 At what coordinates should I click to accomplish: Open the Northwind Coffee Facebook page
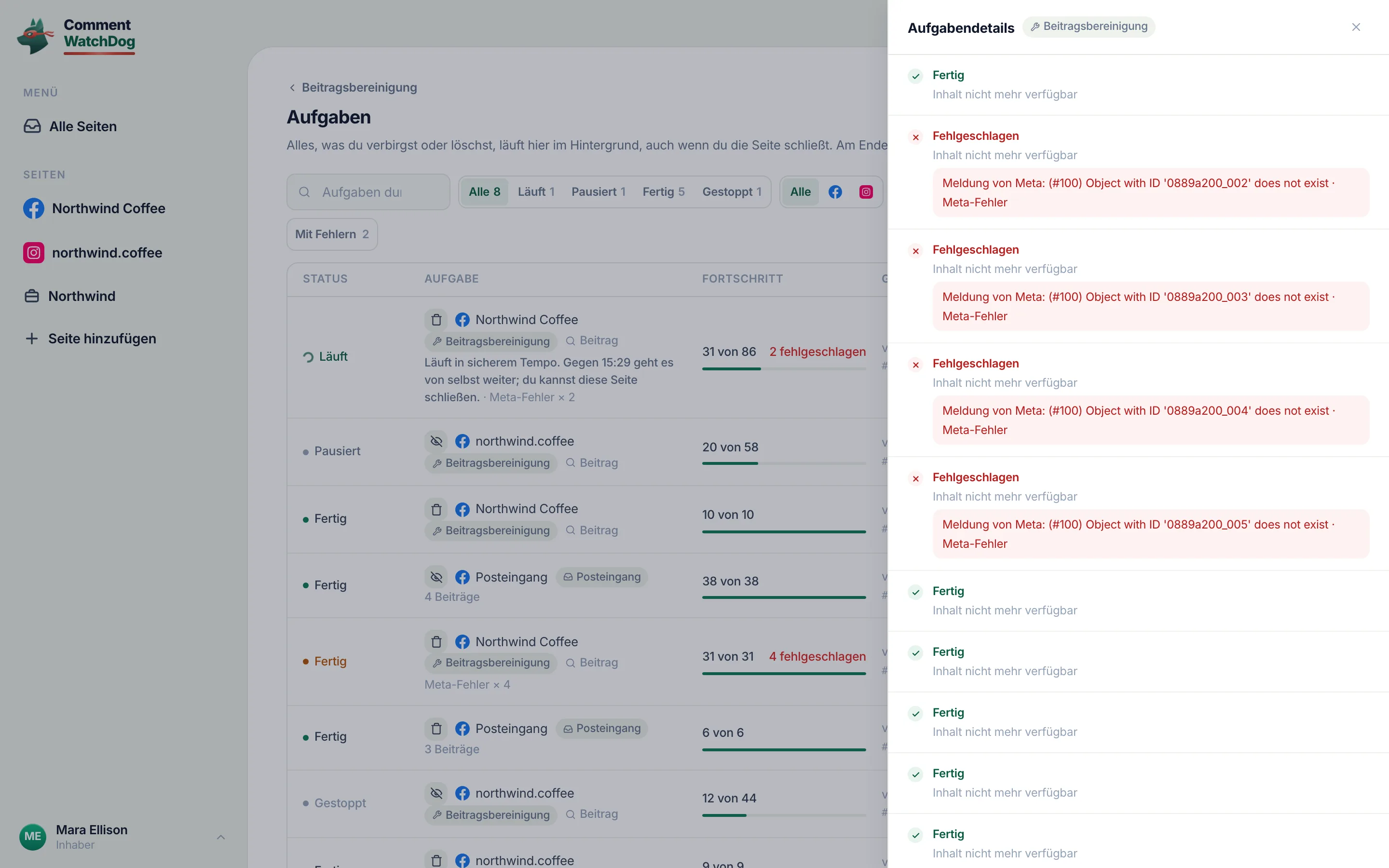[x=95, y=208]
